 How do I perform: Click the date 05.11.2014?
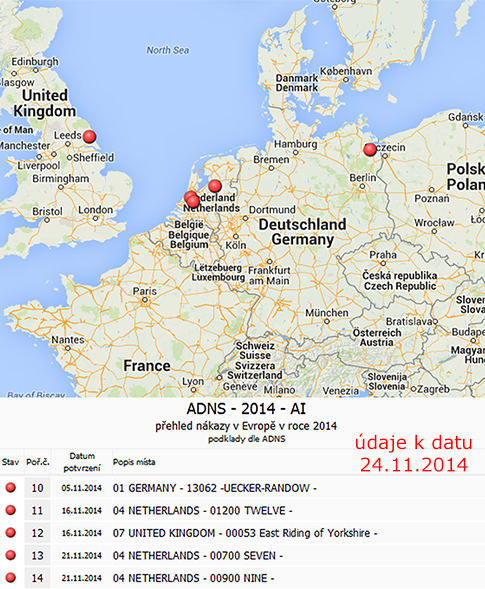[x=82, y=488]
